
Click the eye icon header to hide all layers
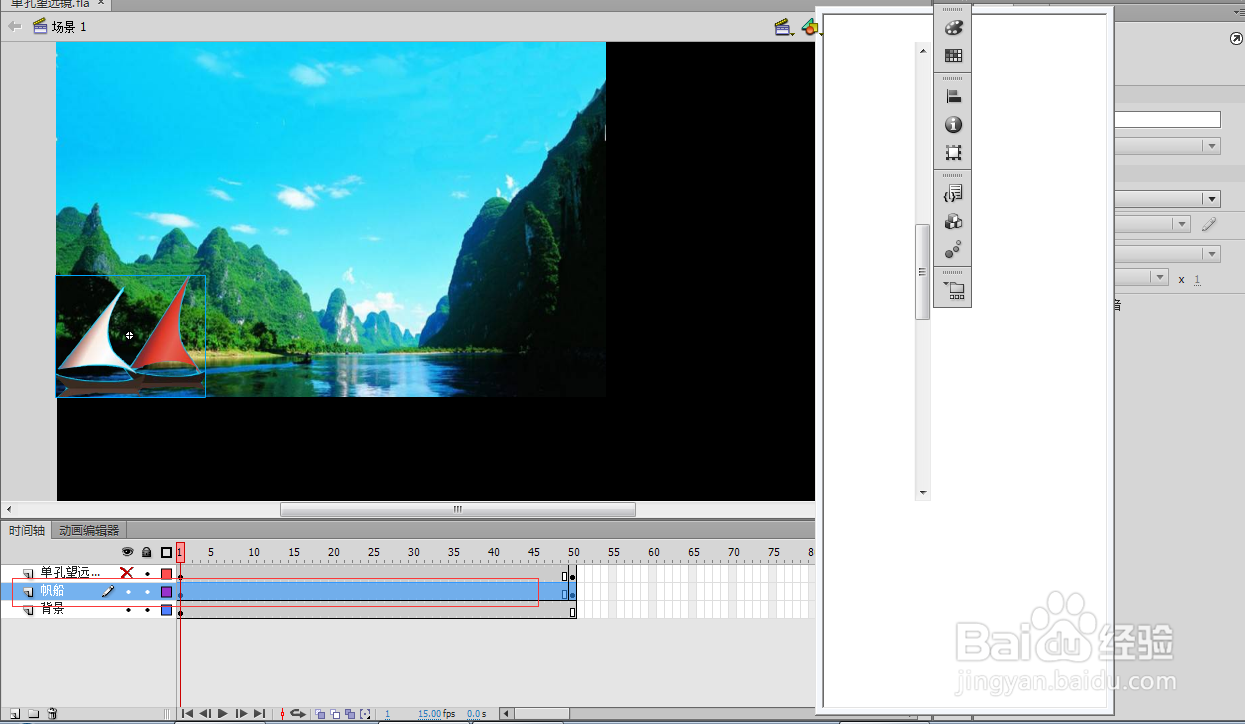click(127, 552)
